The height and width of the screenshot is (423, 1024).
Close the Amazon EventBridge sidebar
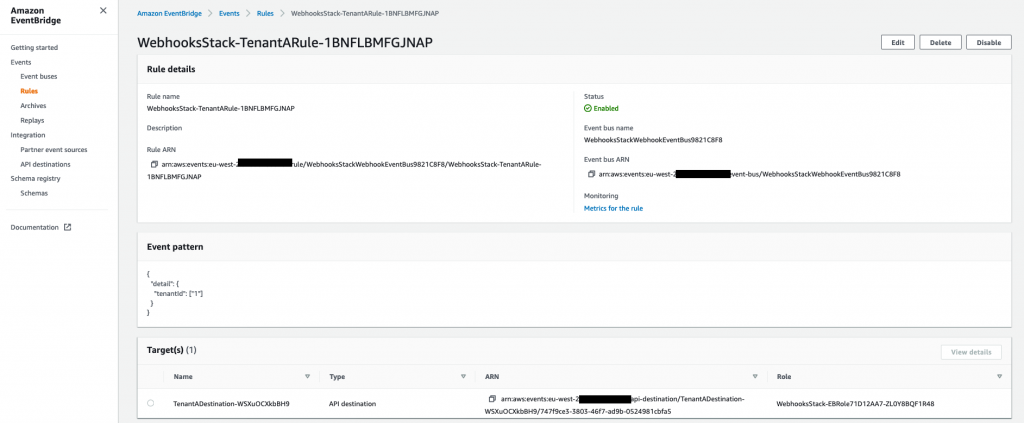(x=103, y=10)
